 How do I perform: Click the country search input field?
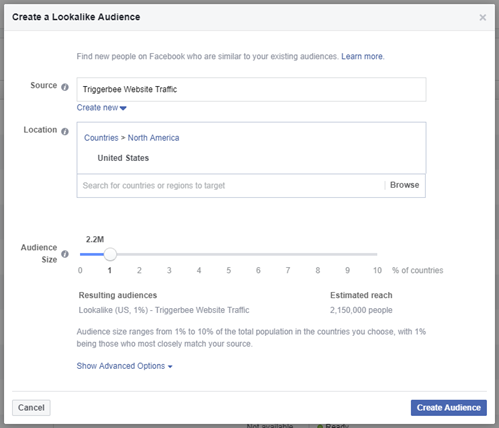pos(230,185)
